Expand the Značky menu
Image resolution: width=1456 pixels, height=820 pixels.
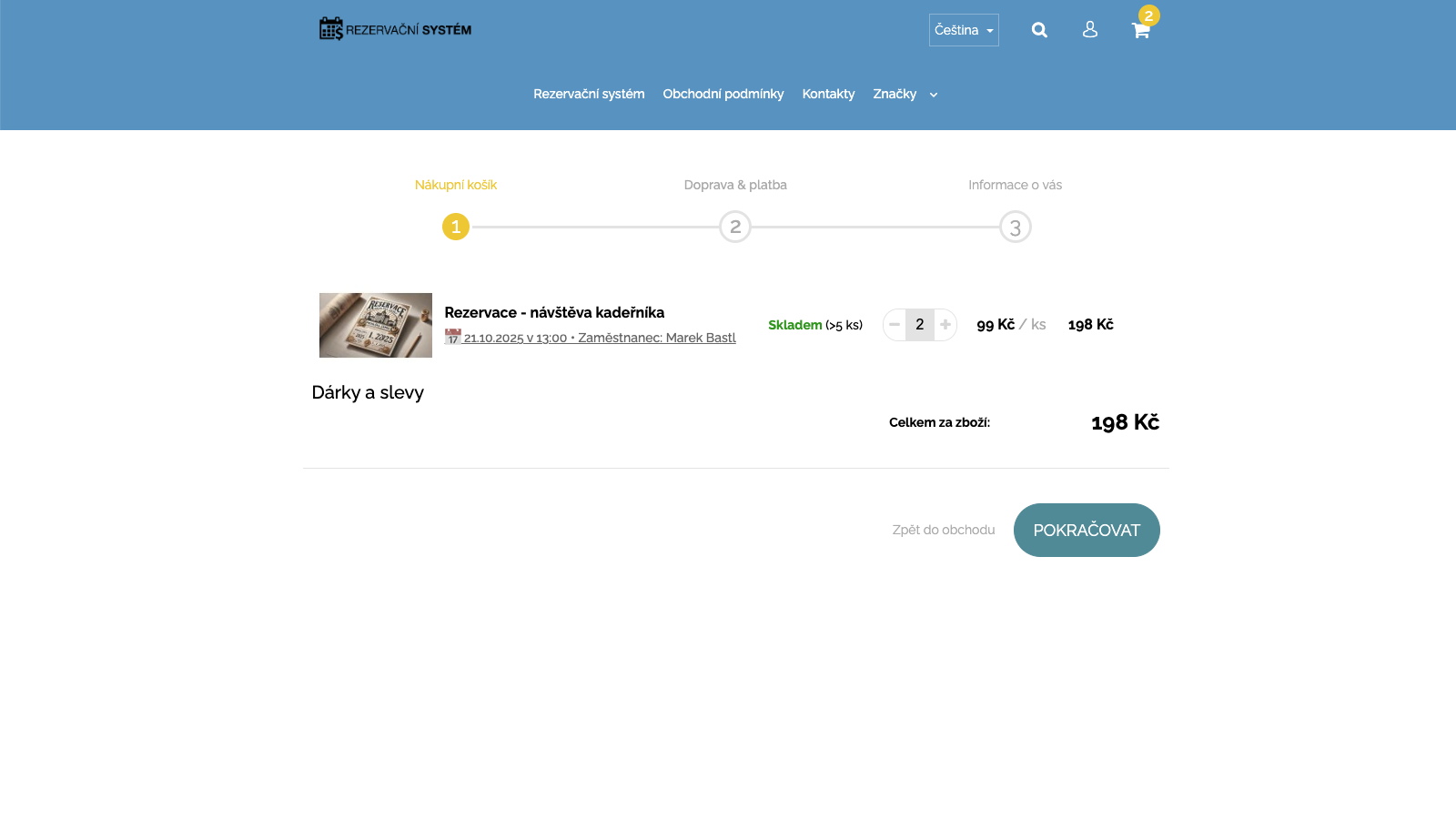(x=895, y=94)
